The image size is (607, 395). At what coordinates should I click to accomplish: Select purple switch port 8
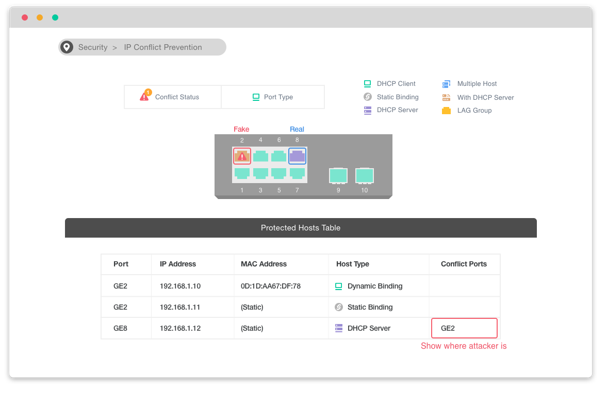pyautogui.click(x=297, y=156)
